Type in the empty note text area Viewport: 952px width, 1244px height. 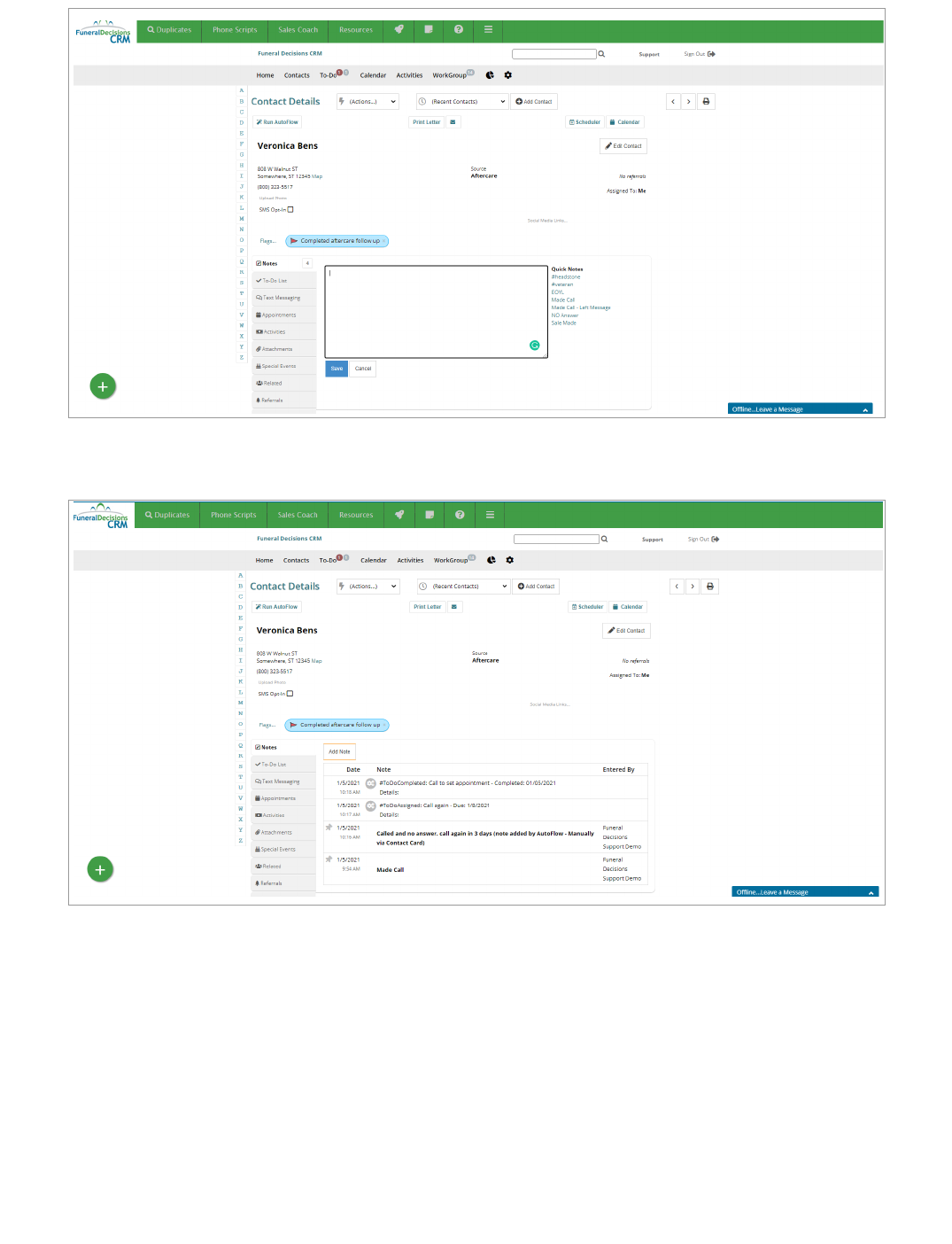coord(436,310)
